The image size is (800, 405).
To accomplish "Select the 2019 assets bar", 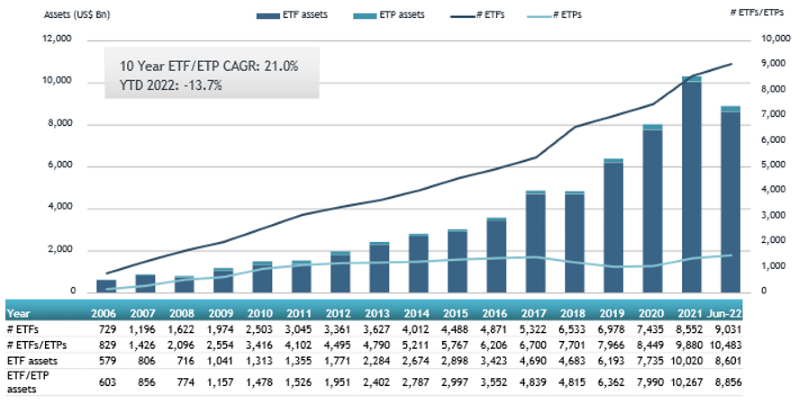I will (614, 226).
